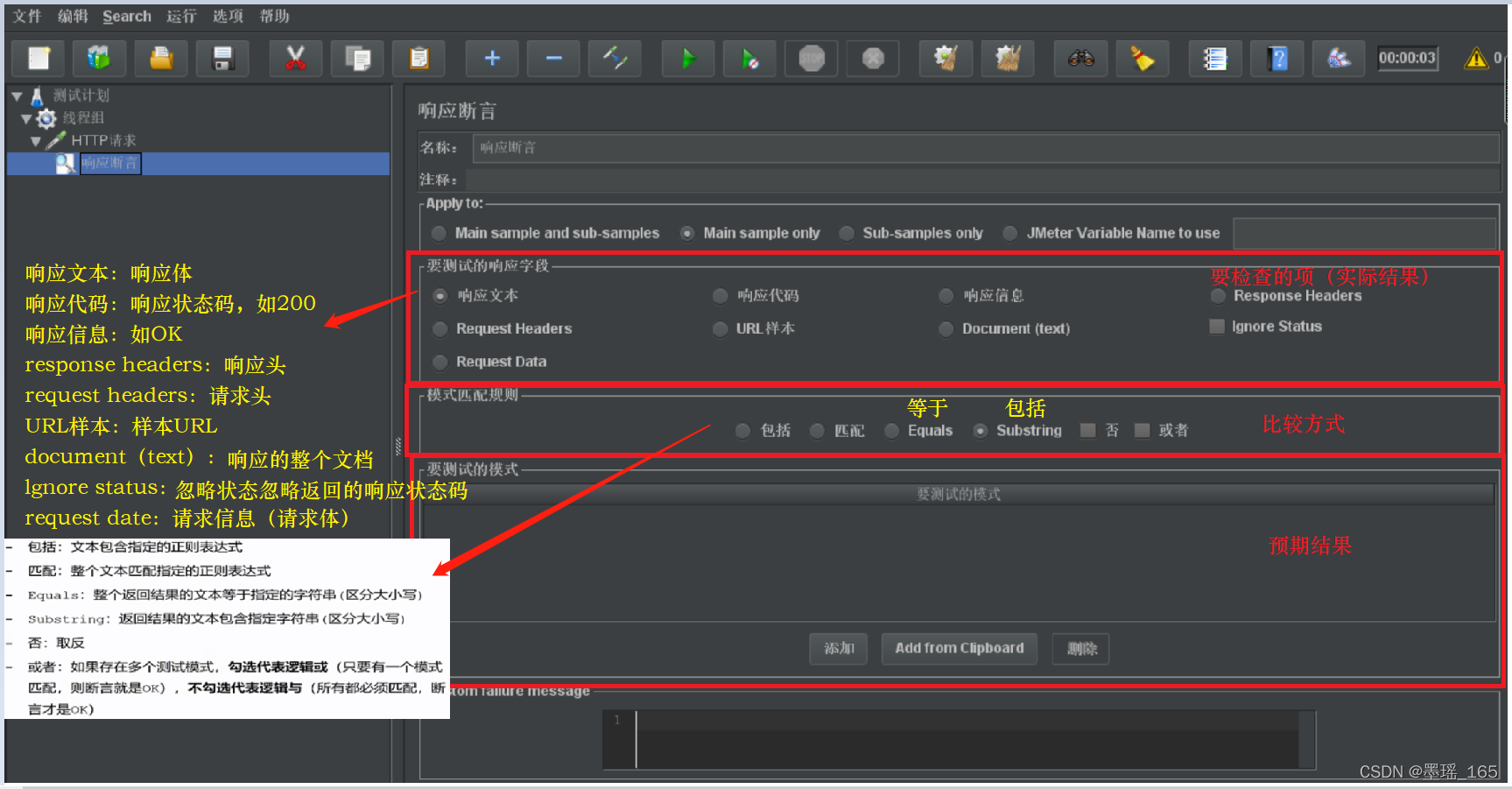Check the Ignore Status checkbox
The width and height of the screenshot is (1512, 789).
(1217, 327)
